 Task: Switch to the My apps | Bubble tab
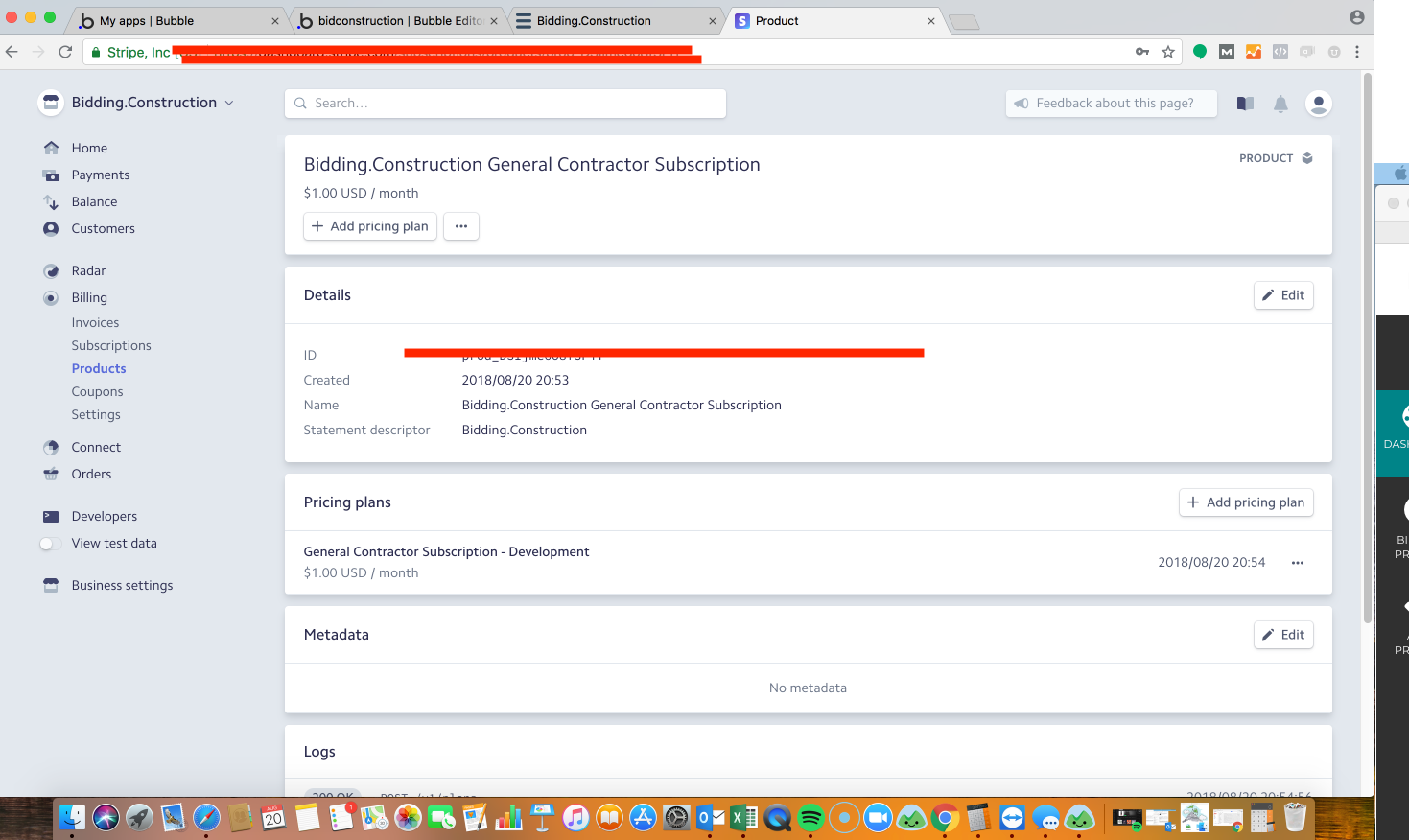coord(178,21)
